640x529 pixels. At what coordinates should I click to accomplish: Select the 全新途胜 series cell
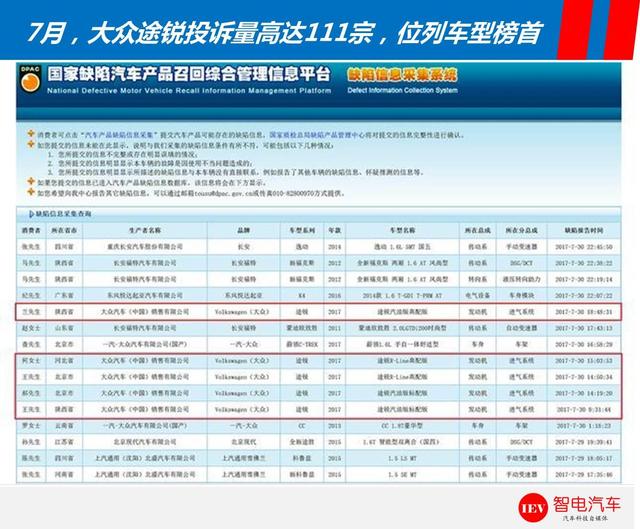click(302, 442)
